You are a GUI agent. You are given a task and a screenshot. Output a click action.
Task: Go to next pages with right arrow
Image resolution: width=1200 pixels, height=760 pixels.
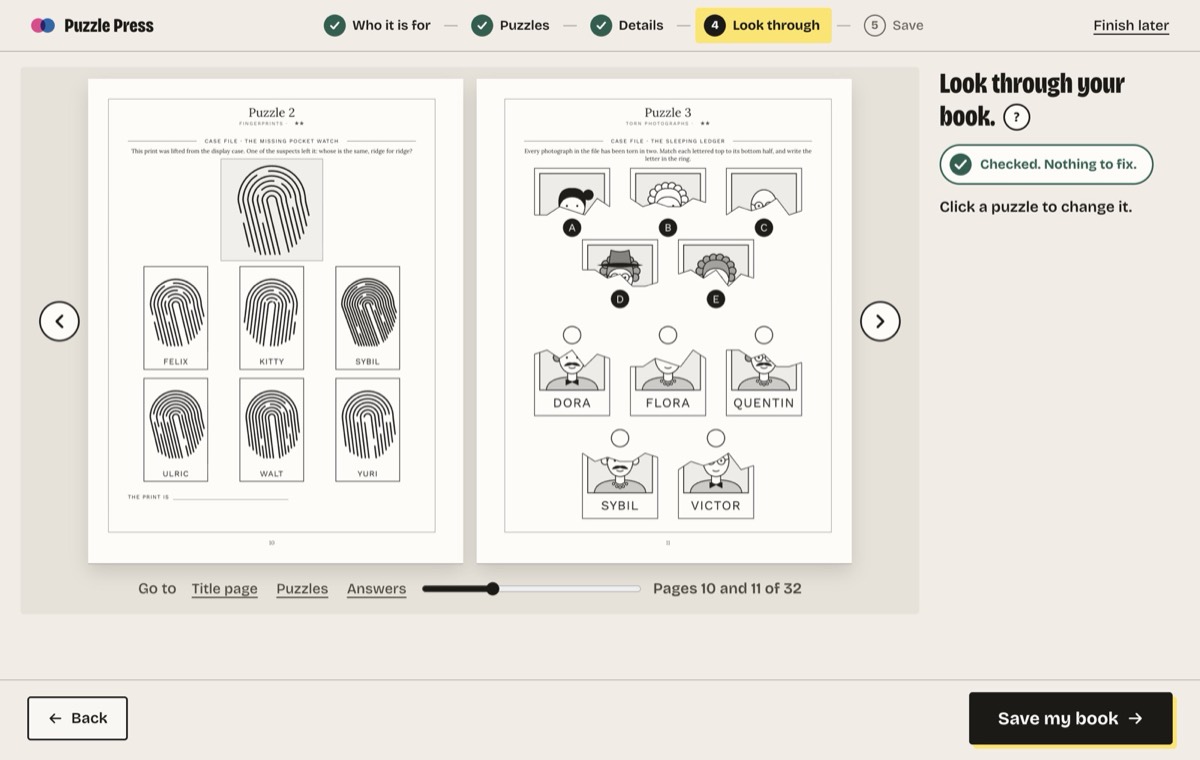click(x=880, y=321)
